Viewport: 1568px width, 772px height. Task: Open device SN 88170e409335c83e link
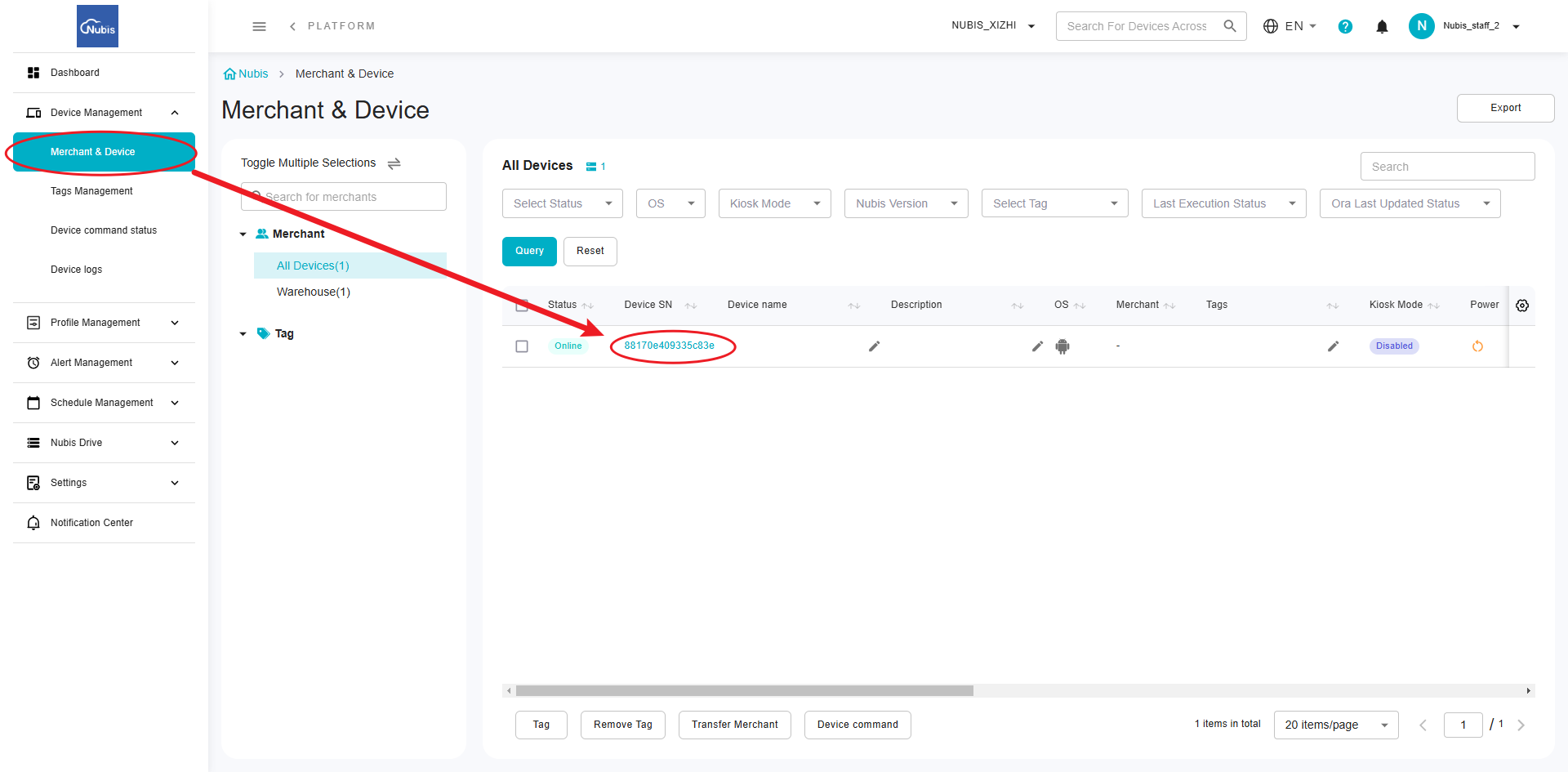point(669,346)
